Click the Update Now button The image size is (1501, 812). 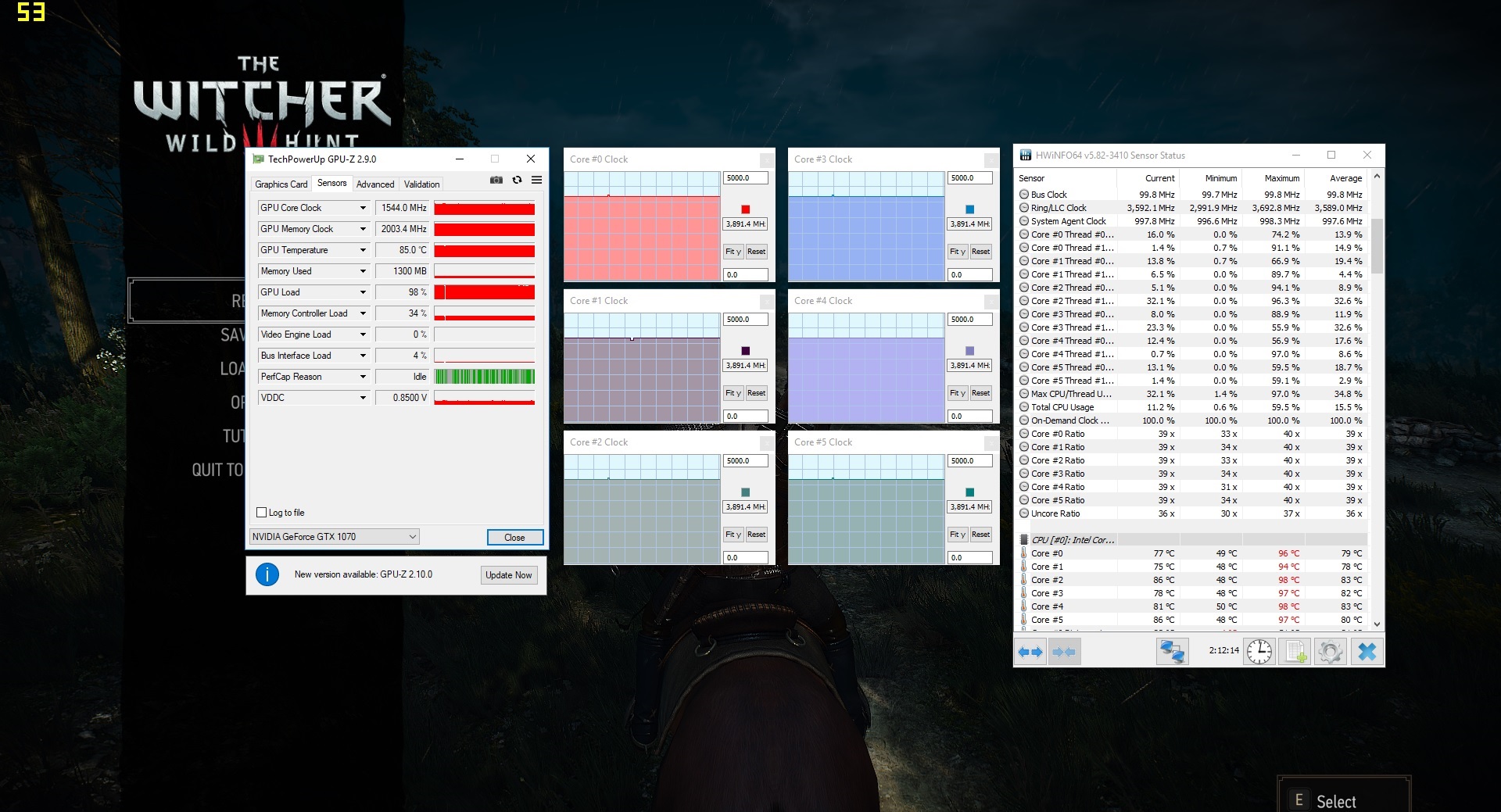509,575
